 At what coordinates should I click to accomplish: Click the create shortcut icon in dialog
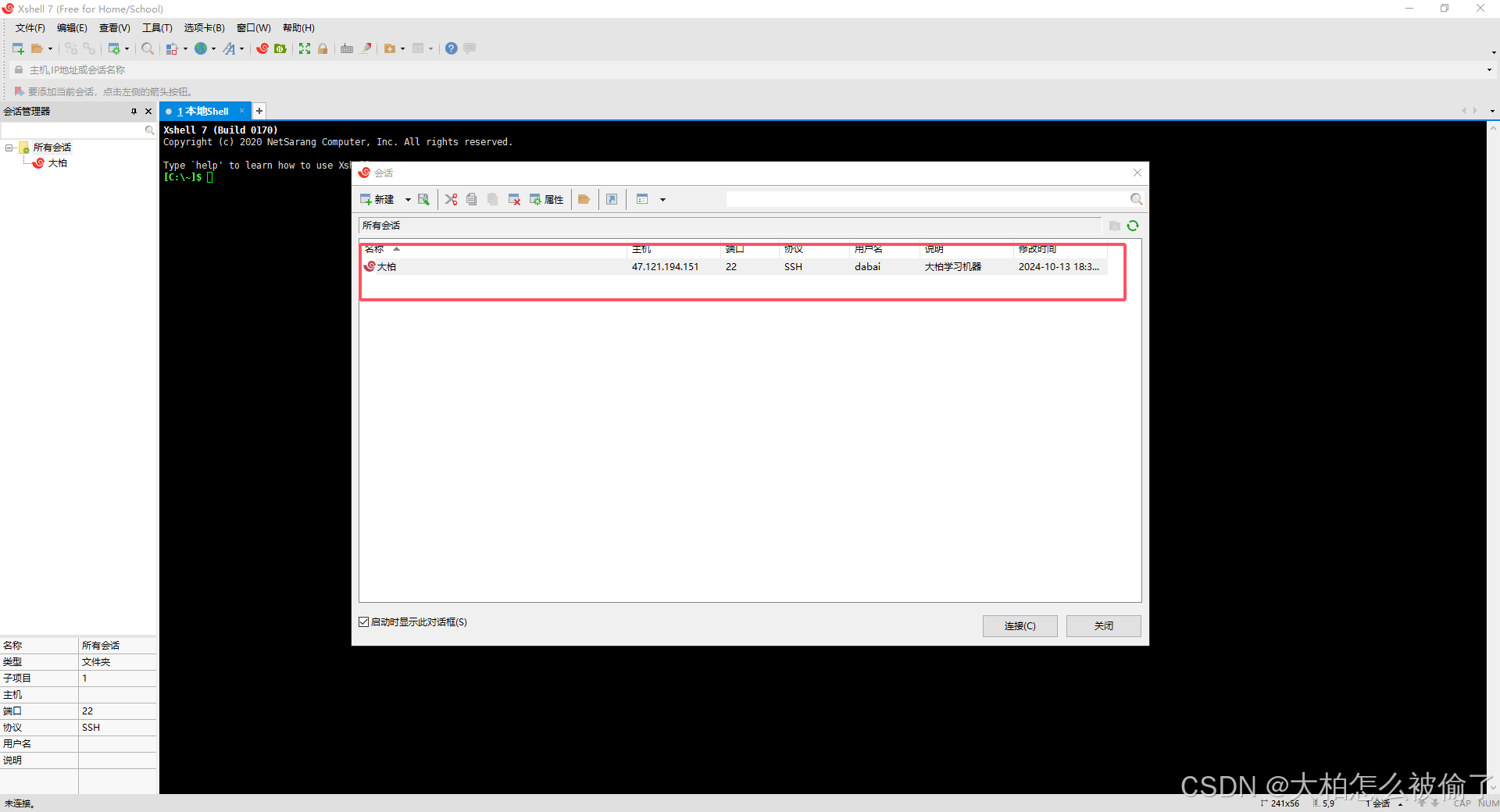click(x=612, y=199)
